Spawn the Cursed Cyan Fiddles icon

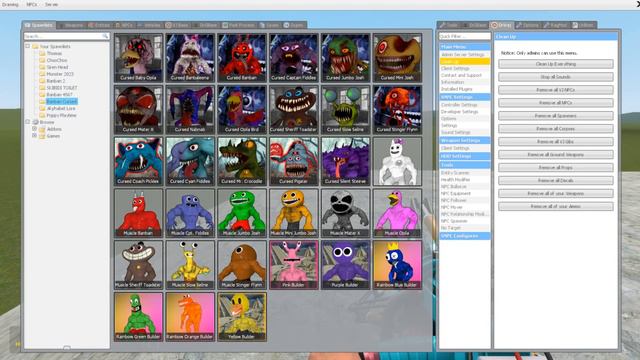point(190,161)
